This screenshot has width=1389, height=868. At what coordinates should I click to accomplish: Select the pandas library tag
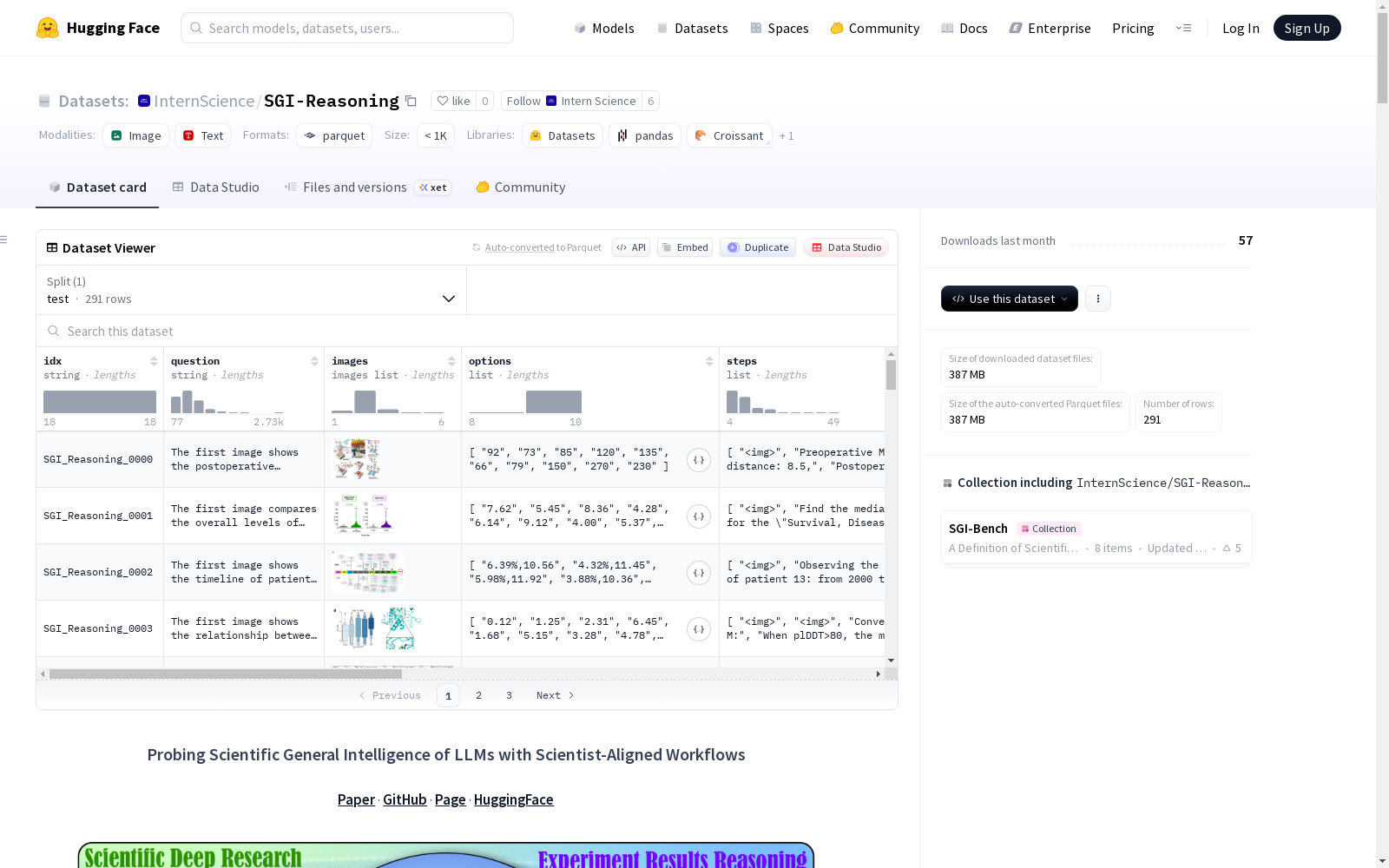tap(645, 135)
